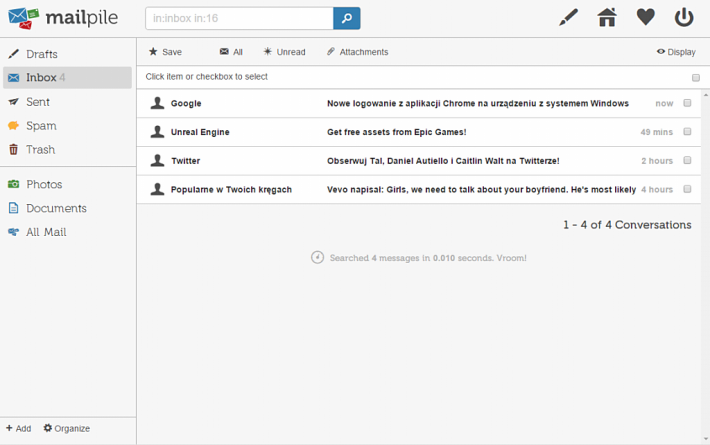The width and height of the screenshot is (710, 445).
Task: Click the scrollbar up arrow
Action: pyautogui.click(x=705, y=96)
